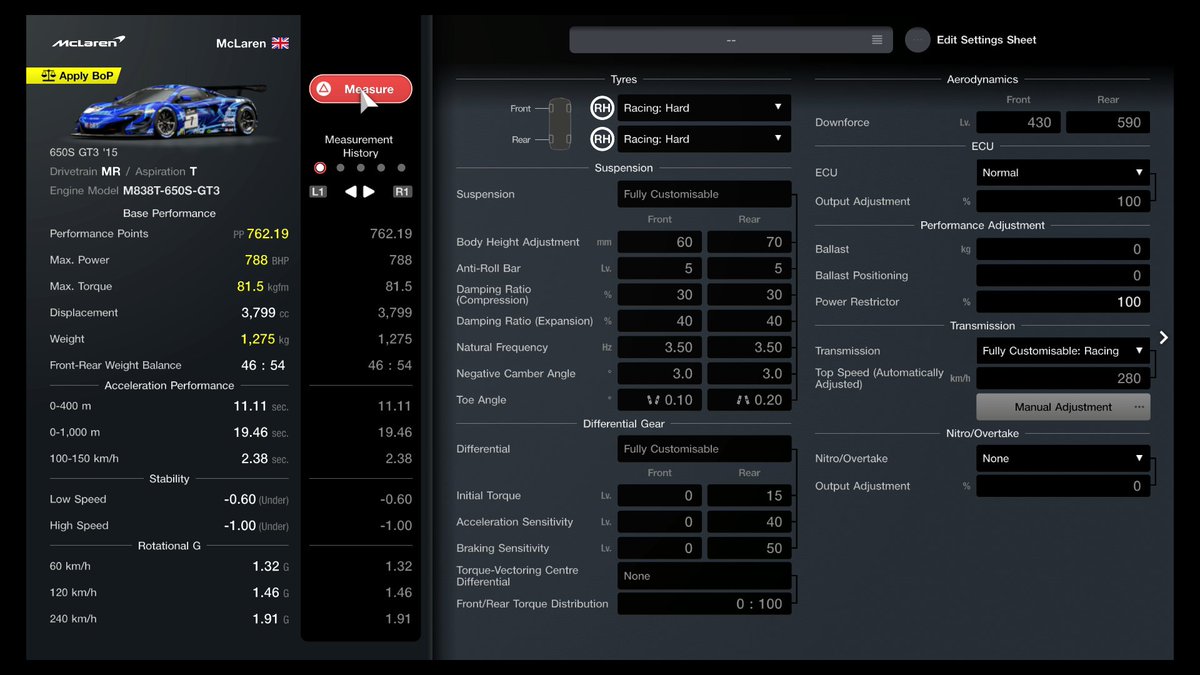Click the UK flag icon
The height and width of the screenshot is (675, 1200).
click(280, 43)
